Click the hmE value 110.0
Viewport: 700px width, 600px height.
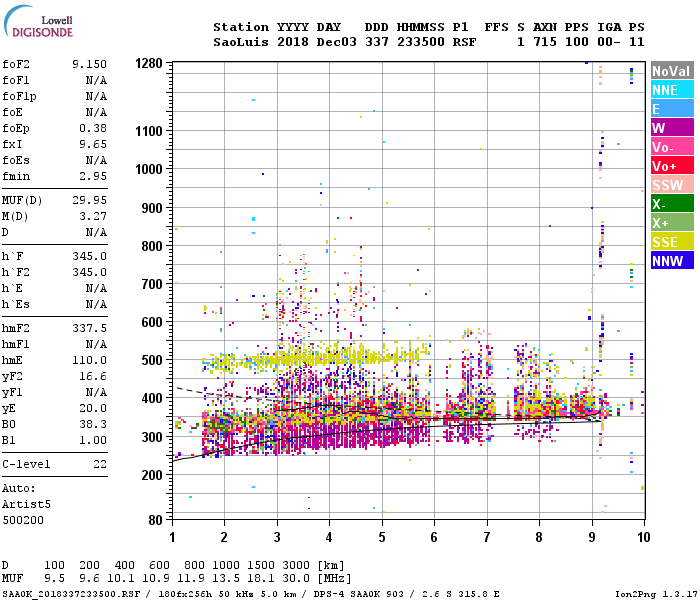[x=89, y=360]
